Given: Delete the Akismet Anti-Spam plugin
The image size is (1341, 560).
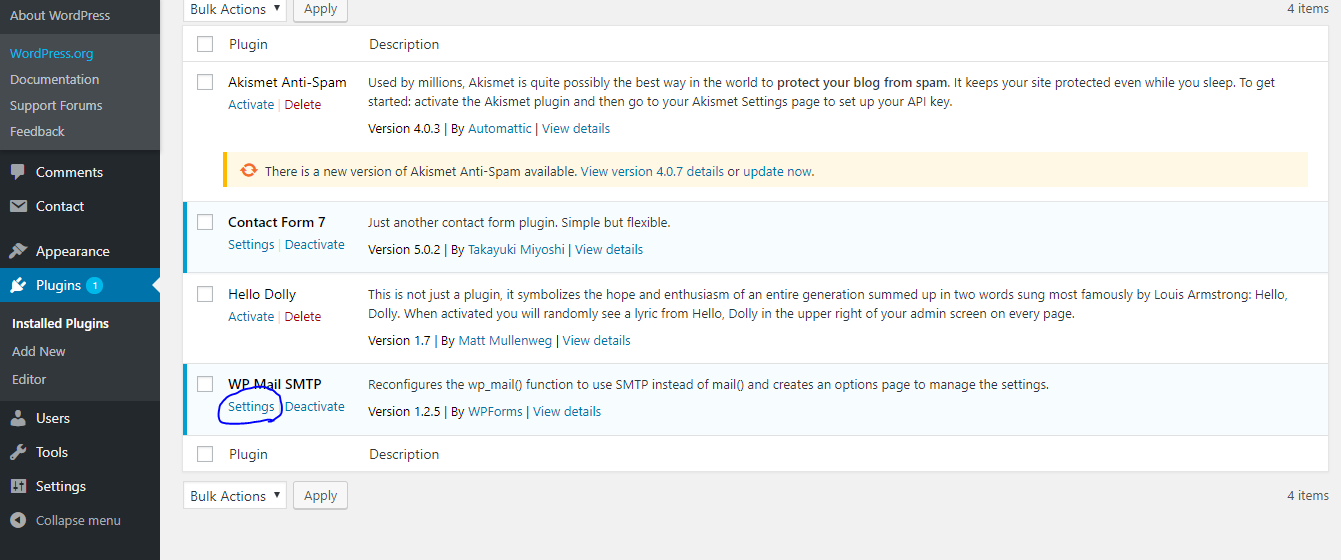Looking at the screenshot, I should pyautogui.click(x=303, y=104).
